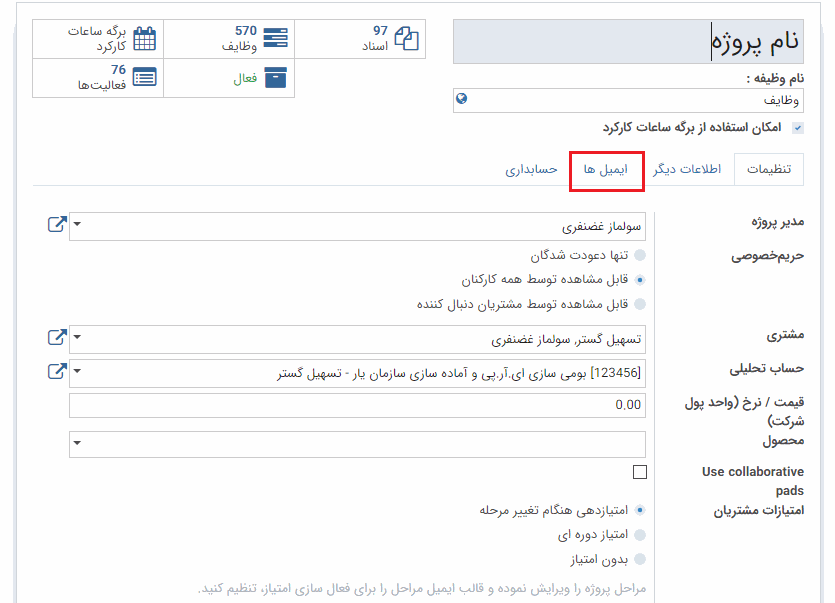Select visible to following customers radio option
Image resolution: width=835 pixels, height=603 pixels.
click(x=640, y=304)
